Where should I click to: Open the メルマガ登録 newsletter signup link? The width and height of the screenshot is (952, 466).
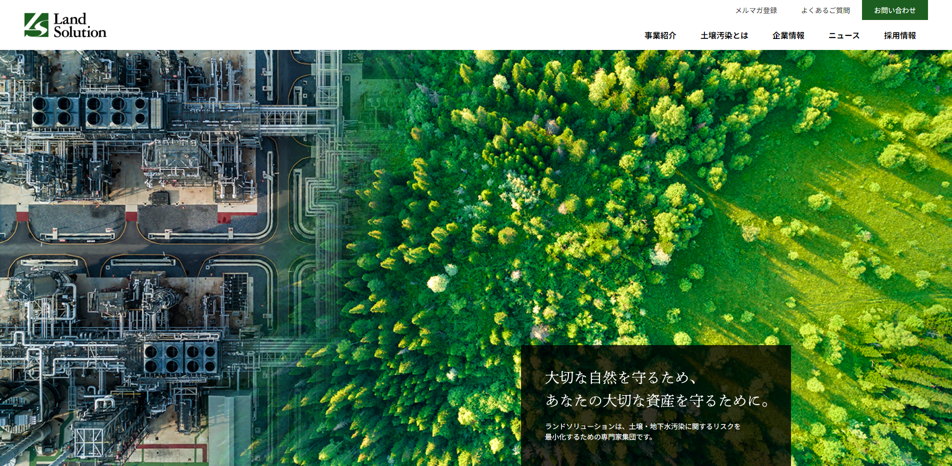click(x=755, y=10)
